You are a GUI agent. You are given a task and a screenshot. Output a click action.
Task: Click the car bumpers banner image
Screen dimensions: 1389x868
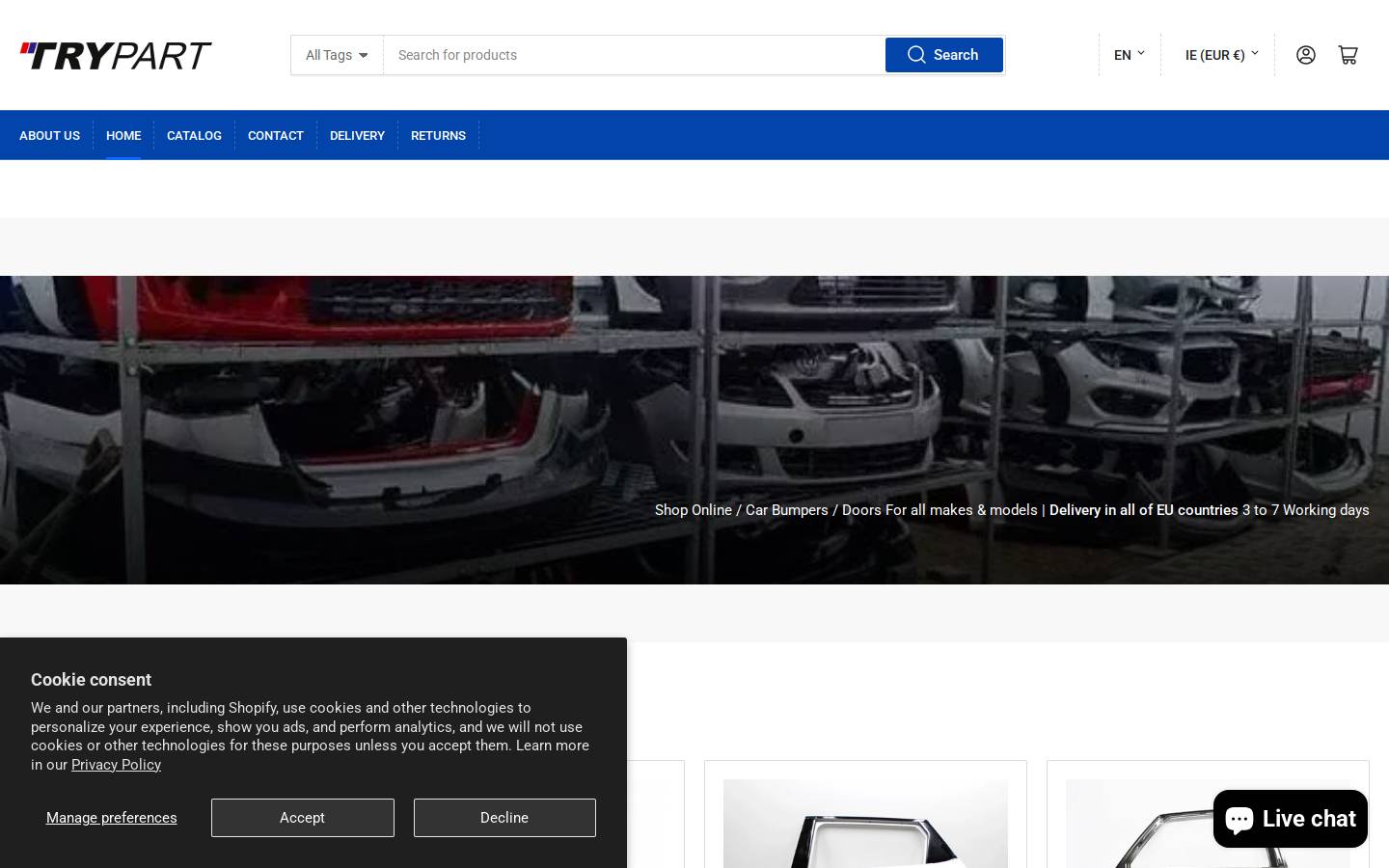click(694, 430)
